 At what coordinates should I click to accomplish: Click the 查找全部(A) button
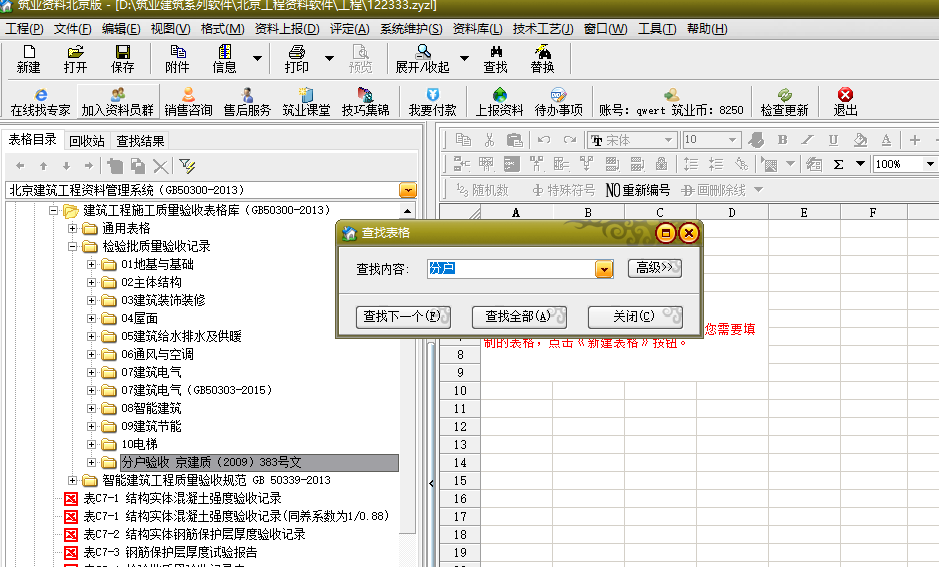coord(518,317)
